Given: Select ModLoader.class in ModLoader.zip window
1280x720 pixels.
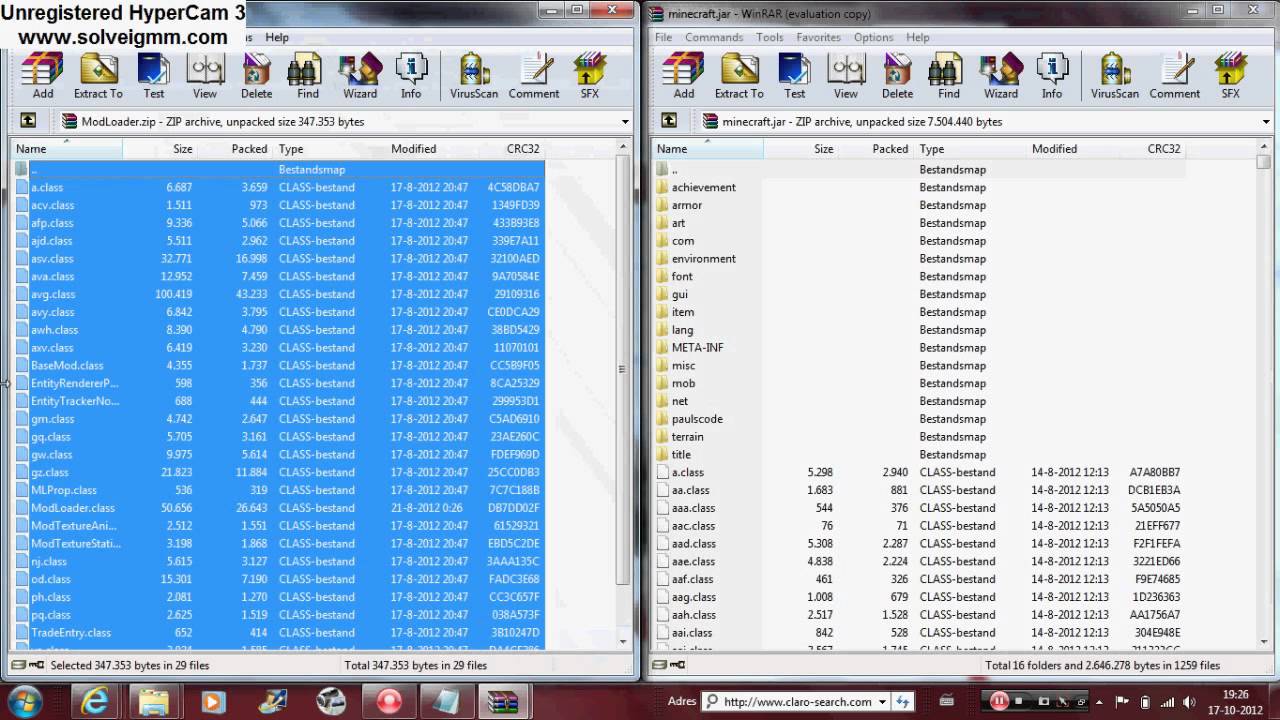Looking at the screenshot, I should [x=278, y=507].
